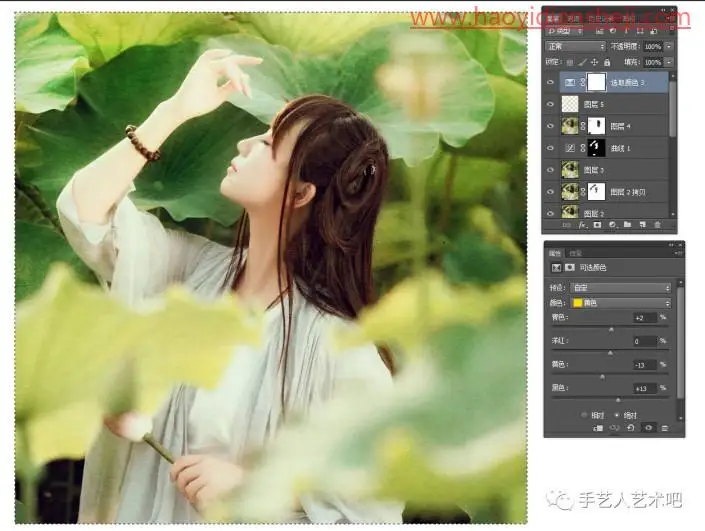Select the mask icon in Properties panel

point(570,268)
